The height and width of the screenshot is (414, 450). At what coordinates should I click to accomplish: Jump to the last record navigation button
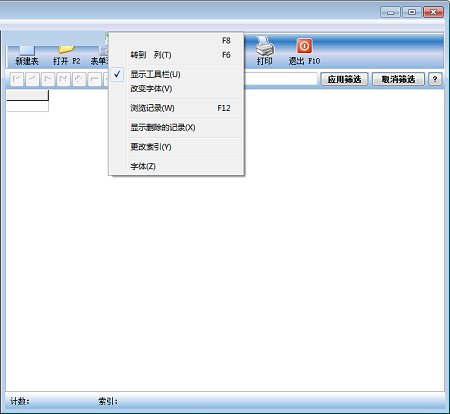coord(63,79)
